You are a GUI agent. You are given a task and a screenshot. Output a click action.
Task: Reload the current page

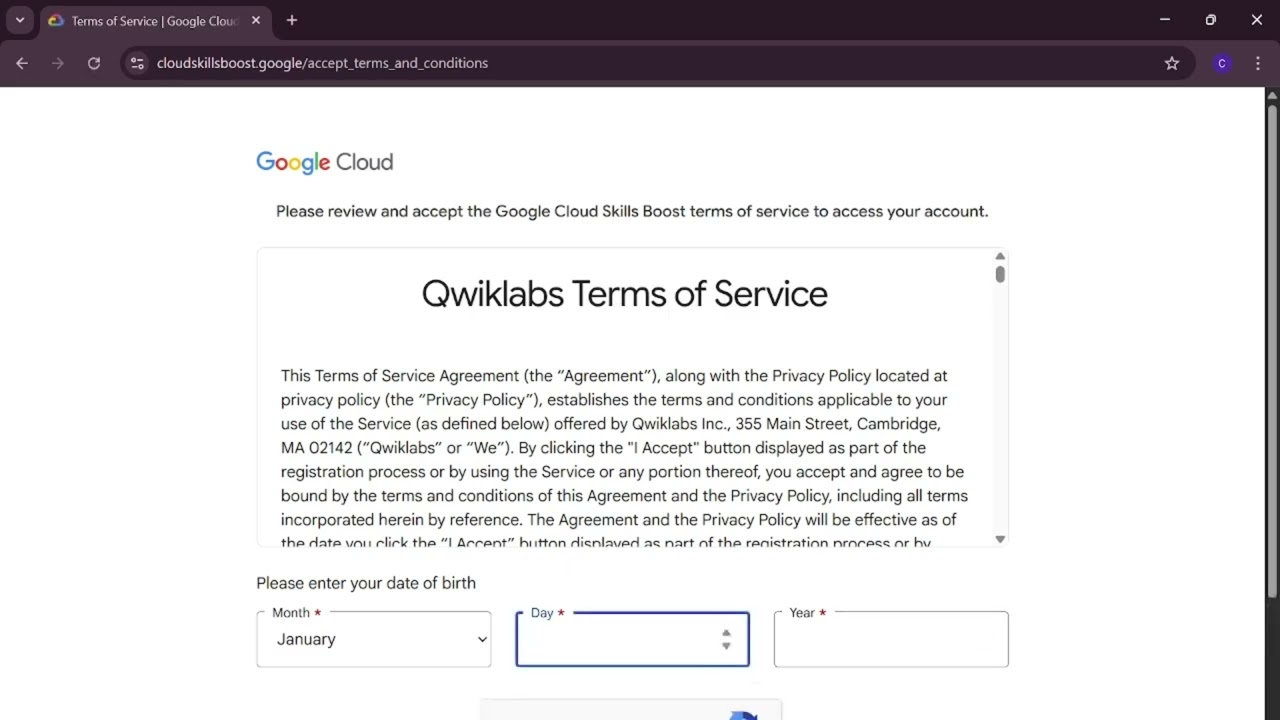pos(94,63)
